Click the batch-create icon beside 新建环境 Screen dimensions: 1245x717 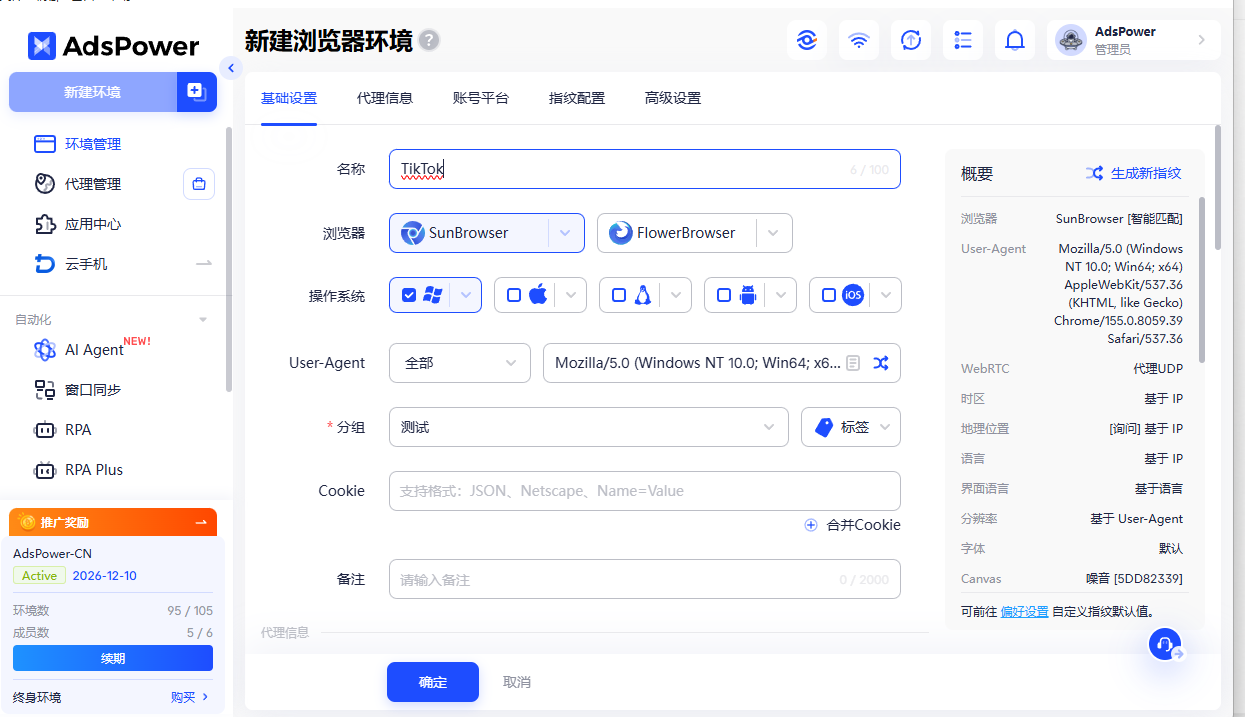(x=197, y=92)
